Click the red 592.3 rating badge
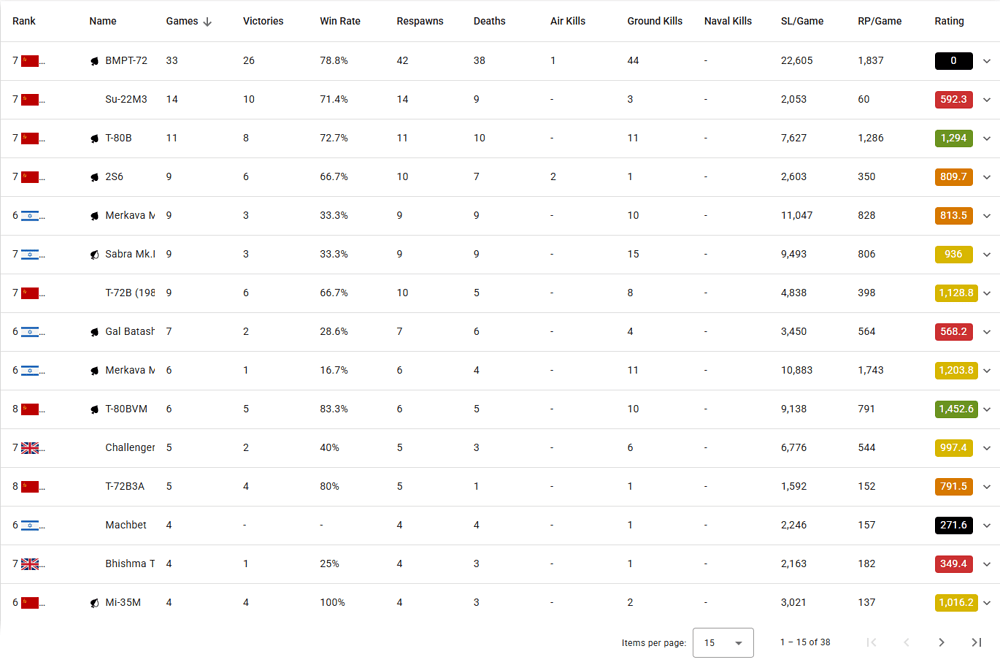The image size is (1000, 665). 953,99
